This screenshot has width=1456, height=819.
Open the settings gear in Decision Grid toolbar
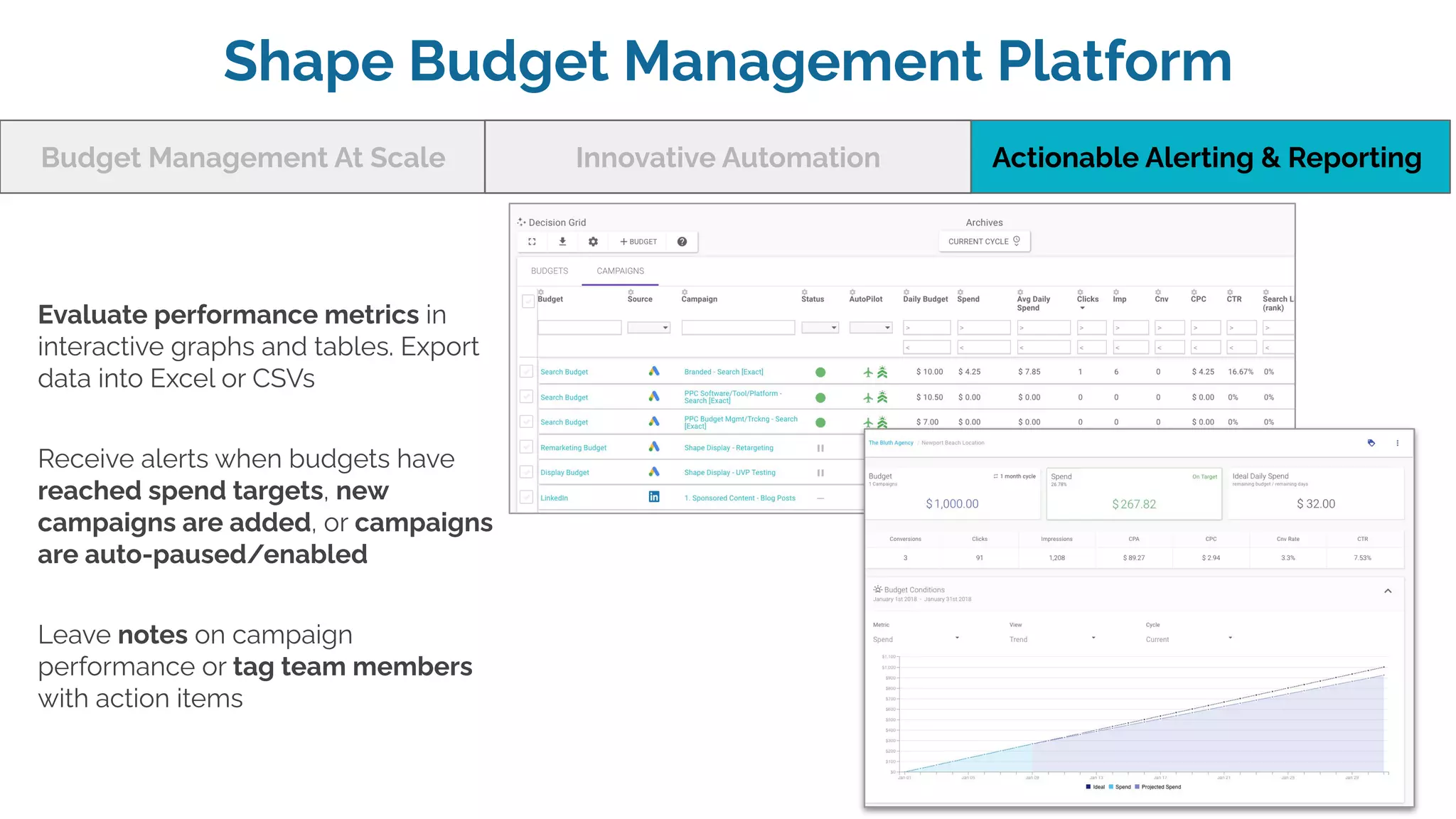(x=593, y=242)
